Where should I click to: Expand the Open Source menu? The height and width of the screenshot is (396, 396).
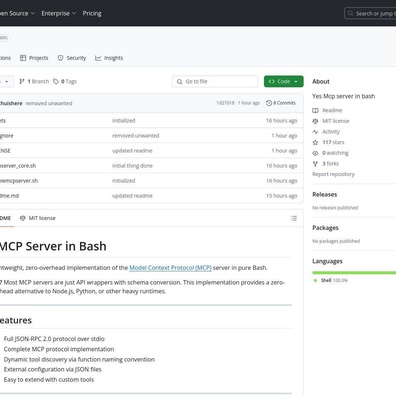[17, 13]
